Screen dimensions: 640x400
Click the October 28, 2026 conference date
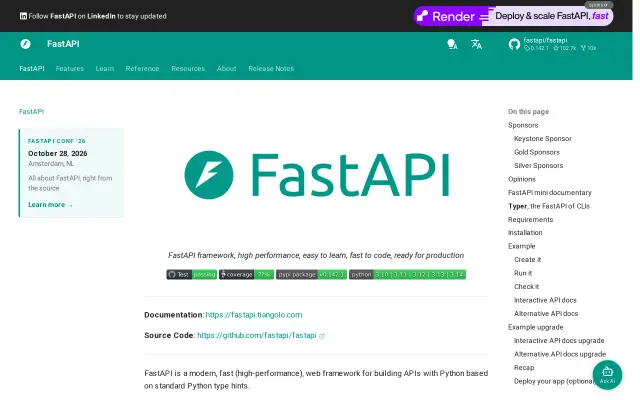coord(58,153)
